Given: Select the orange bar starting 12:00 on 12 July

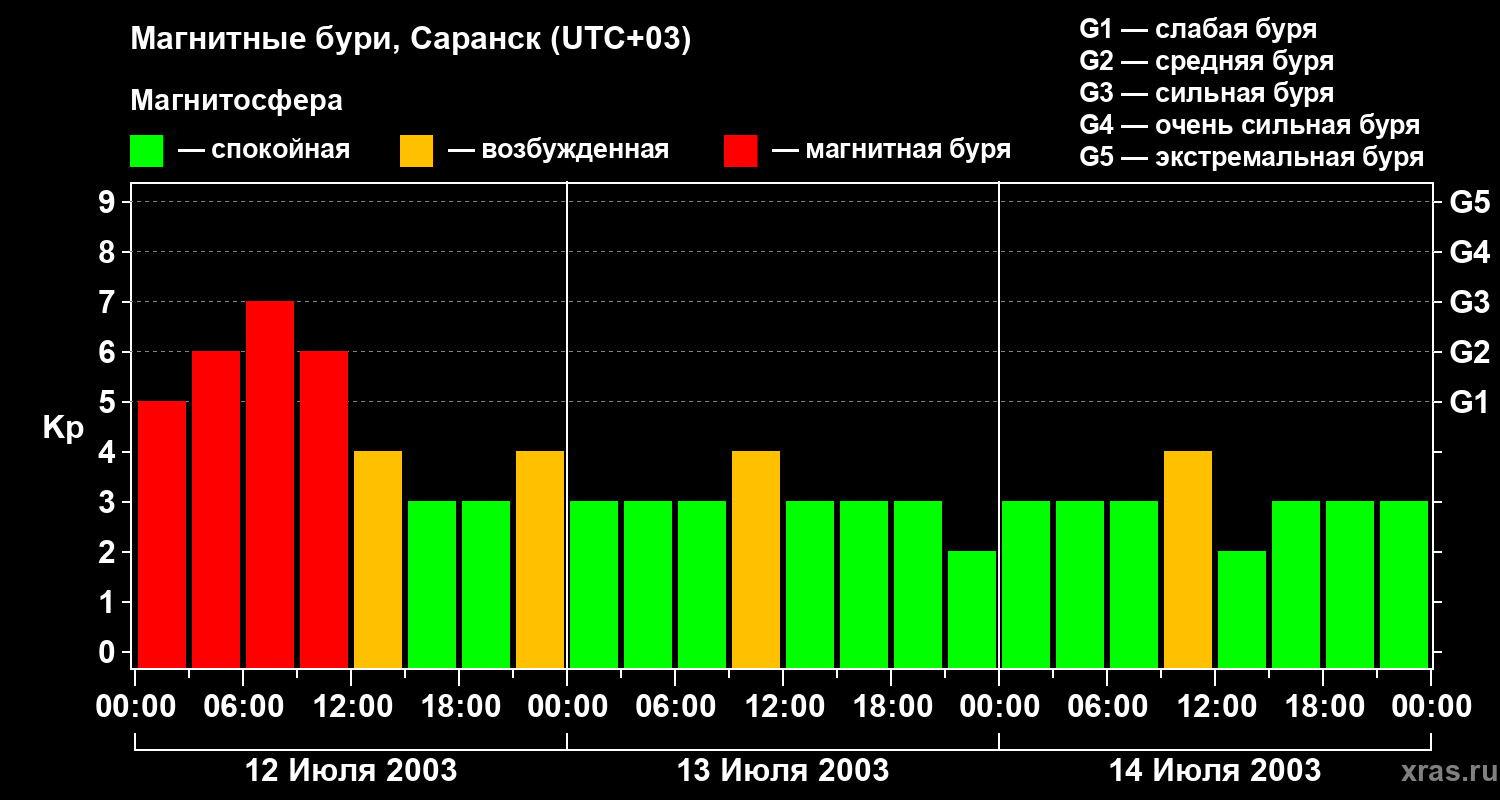Looking at the screenshot, I should pos(378,559).
